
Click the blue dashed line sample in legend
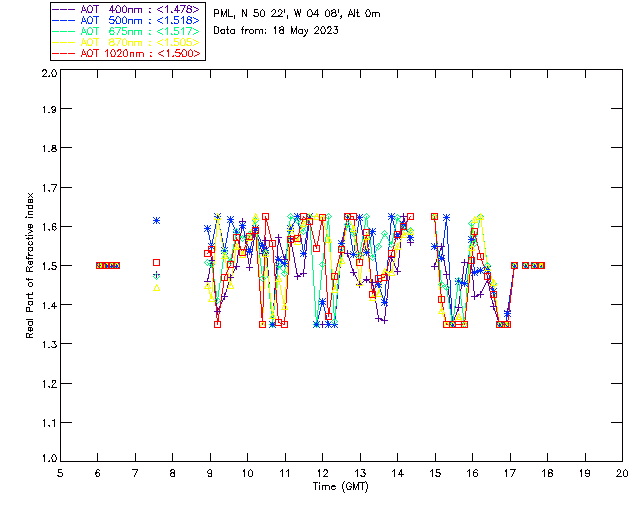point(64,20)
